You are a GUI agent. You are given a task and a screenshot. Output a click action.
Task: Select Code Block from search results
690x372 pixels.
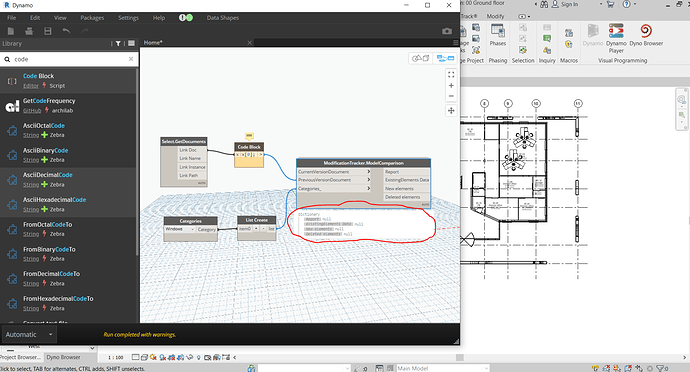coord(68,81)
